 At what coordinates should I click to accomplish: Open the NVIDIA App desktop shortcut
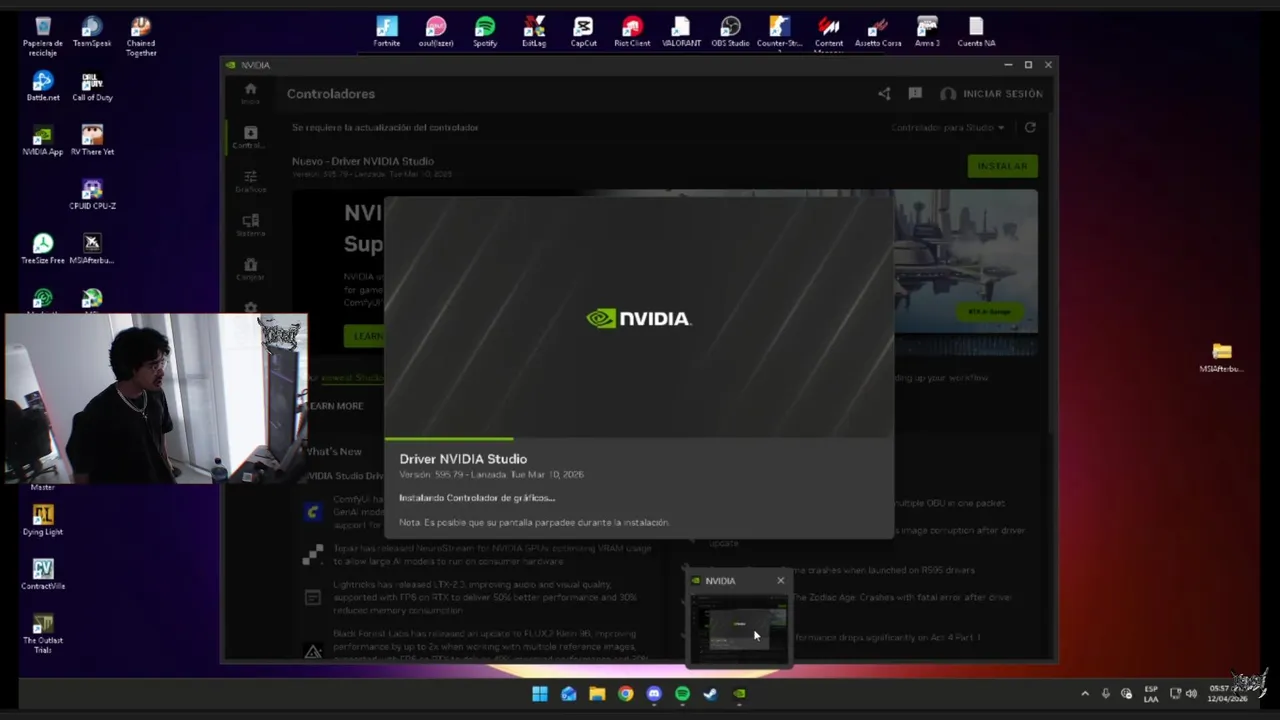pyautogui.click(x=43, y=140)
